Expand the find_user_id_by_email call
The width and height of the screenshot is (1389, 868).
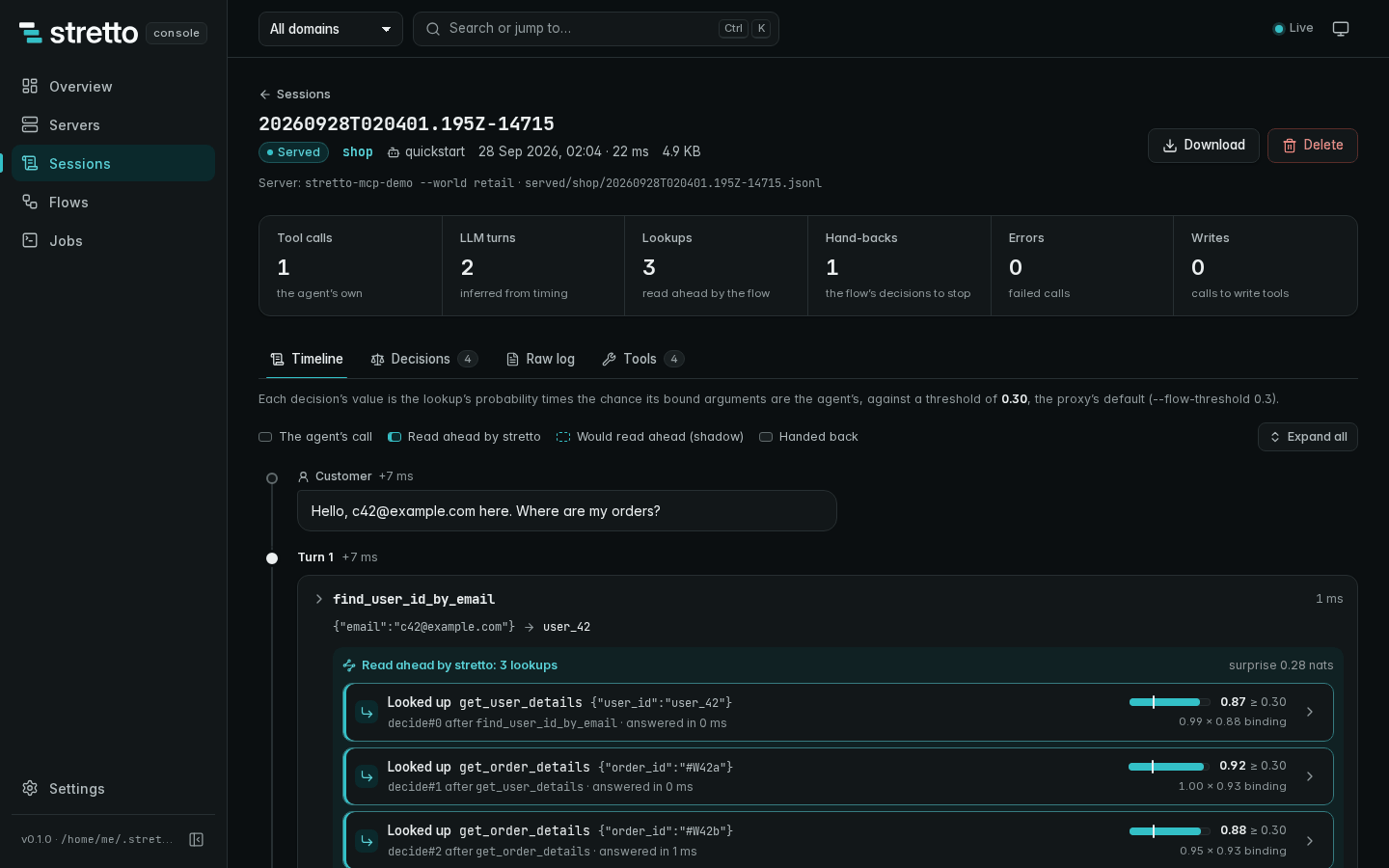[x=318, y=599]
